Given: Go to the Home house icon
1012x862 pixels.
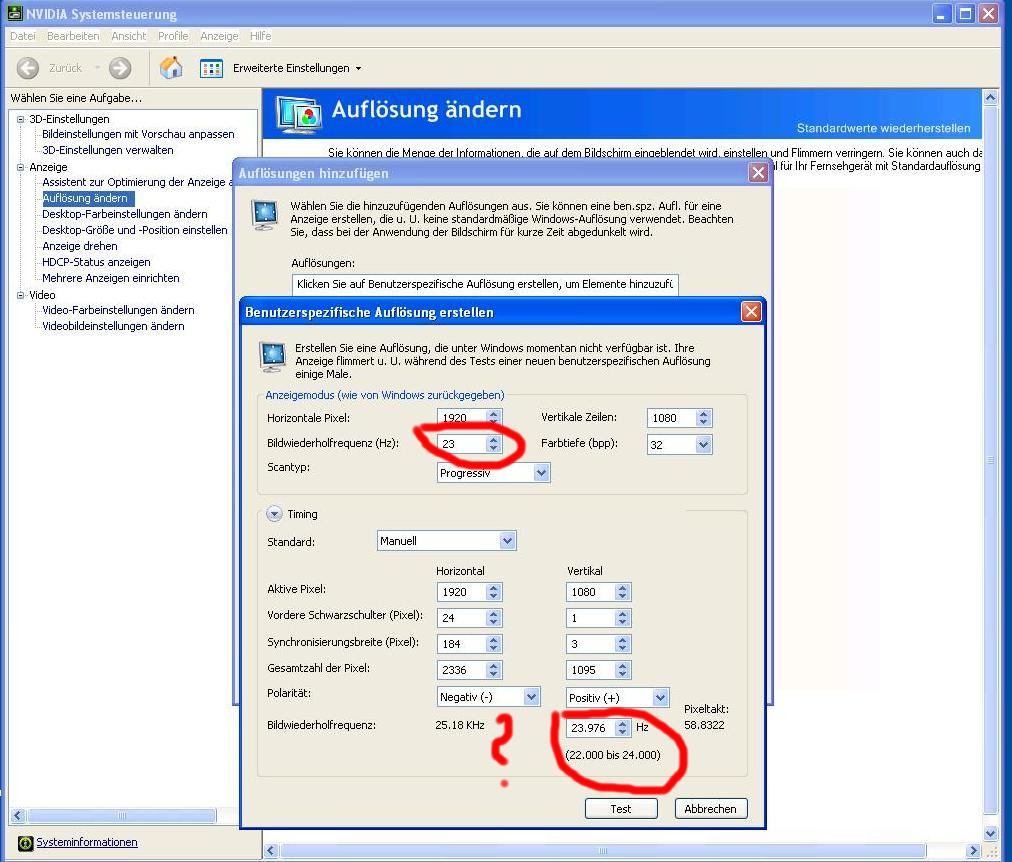Looking at the screenshot, I should (171, 68).
